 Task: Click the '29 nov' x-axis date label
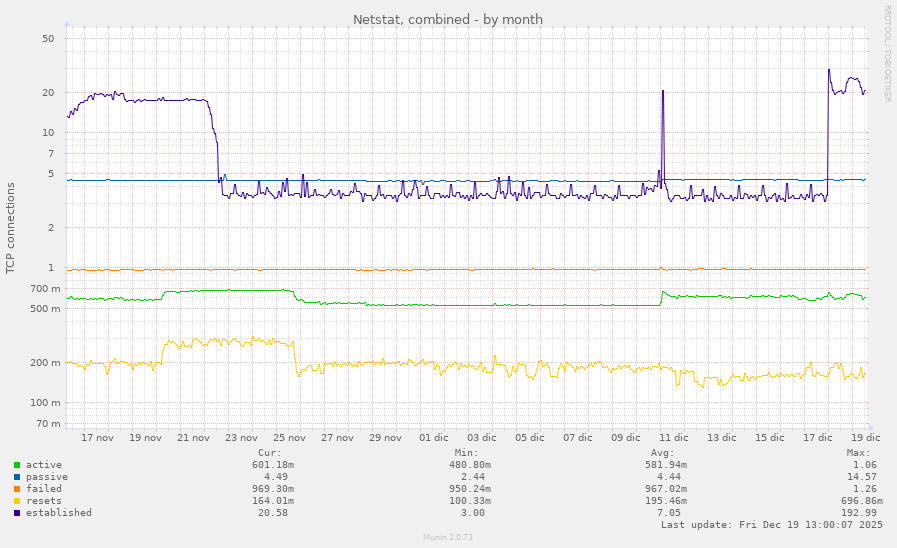point(386,438)
